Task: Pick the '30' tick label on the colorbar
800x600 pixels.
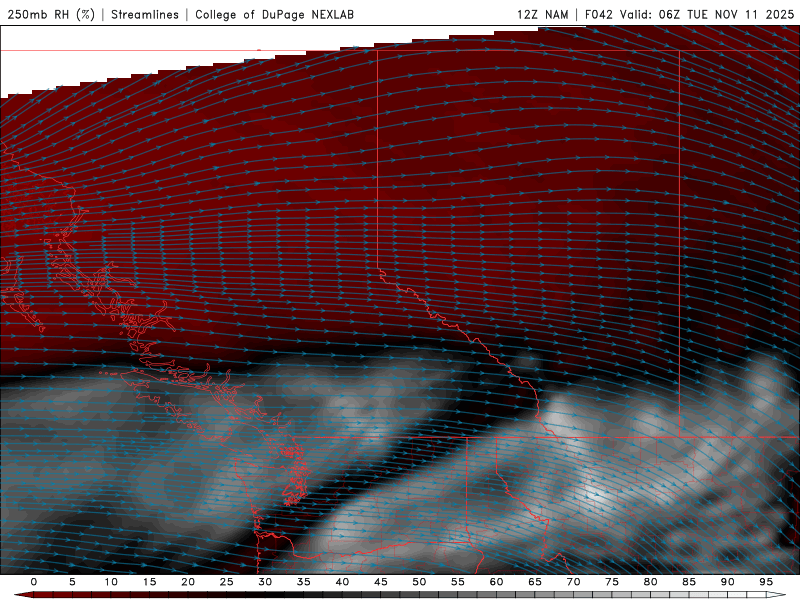Action: (265, 582)
